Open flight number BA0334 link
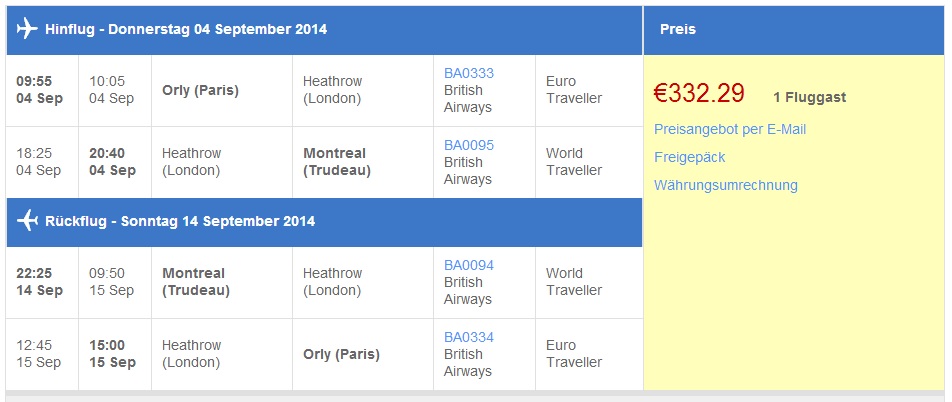This screenshot has height=402, width=952. pos(469,337)
